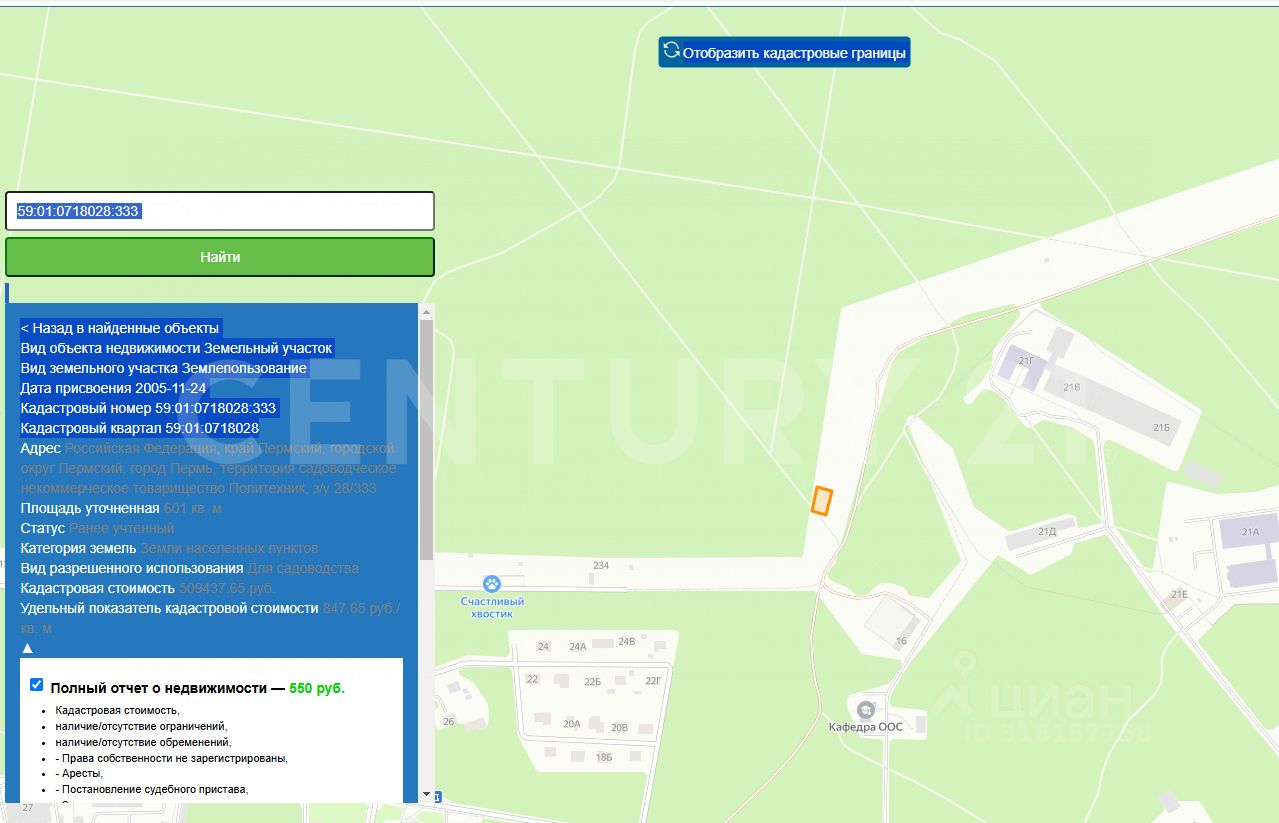Collapse details with the white triangle arrow

[x=27, y=648]
